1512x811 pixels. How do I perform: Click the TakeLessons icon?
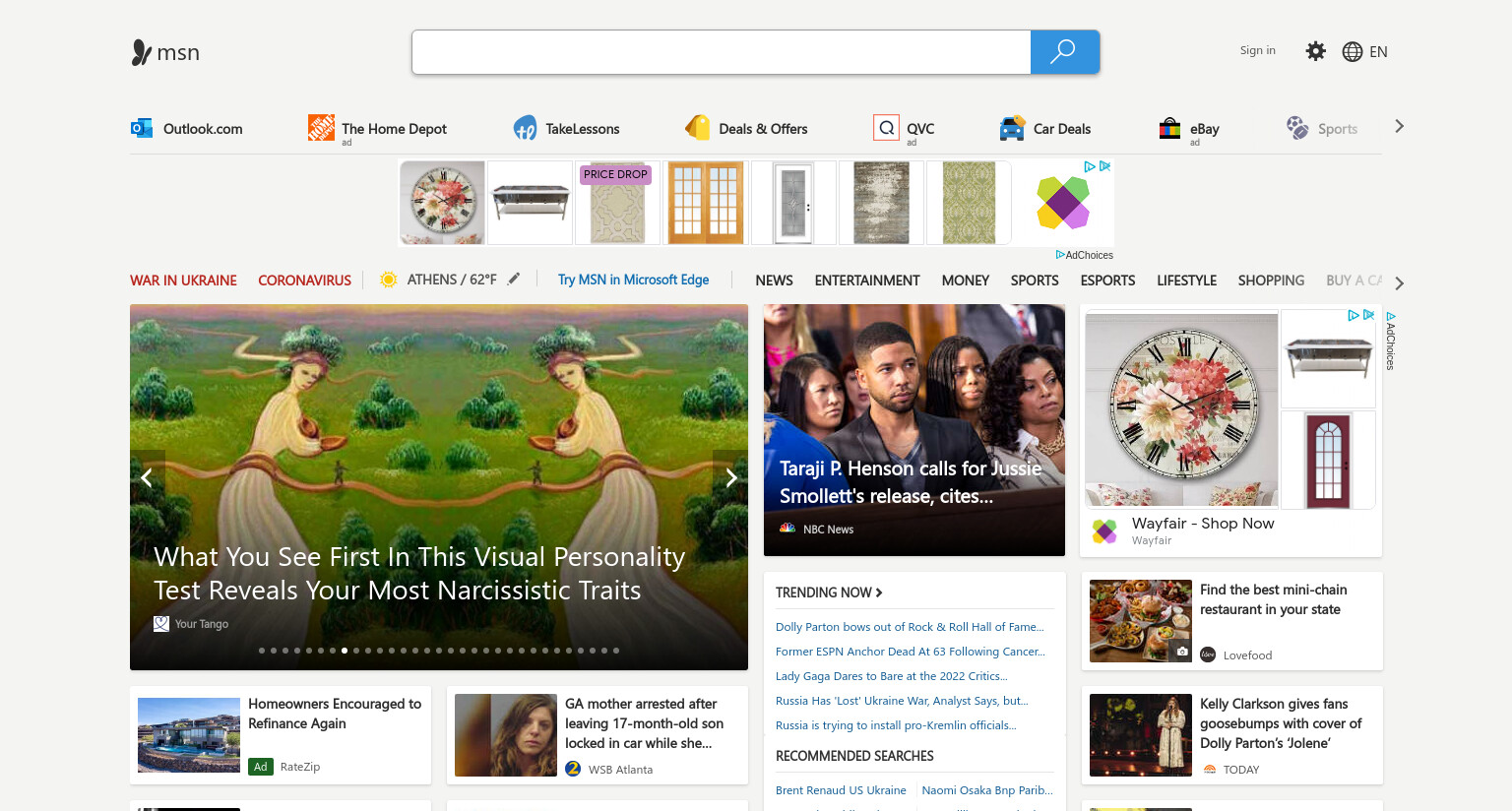coord(525,128)
